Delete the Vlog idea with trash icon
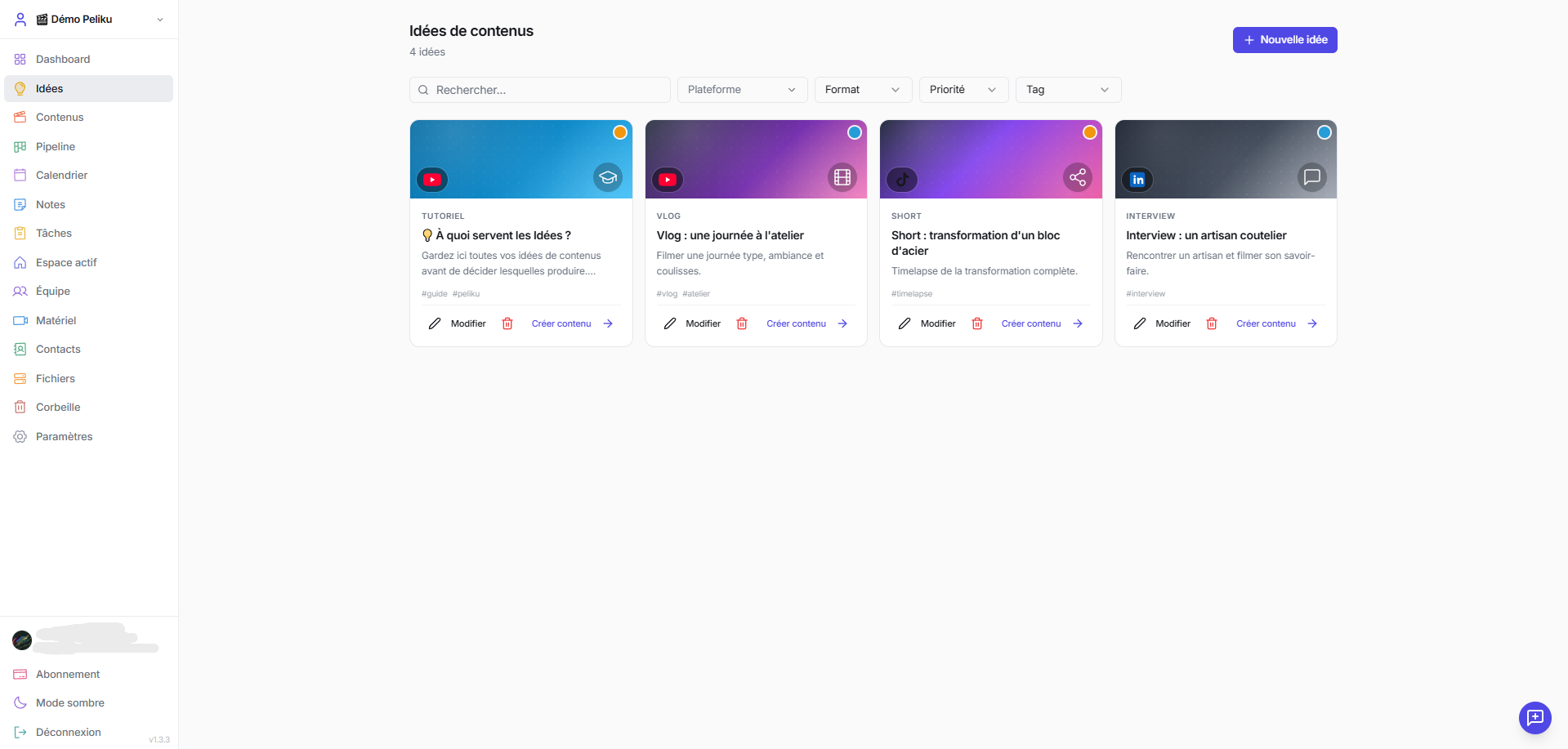1568x749 pixels. 742,323
